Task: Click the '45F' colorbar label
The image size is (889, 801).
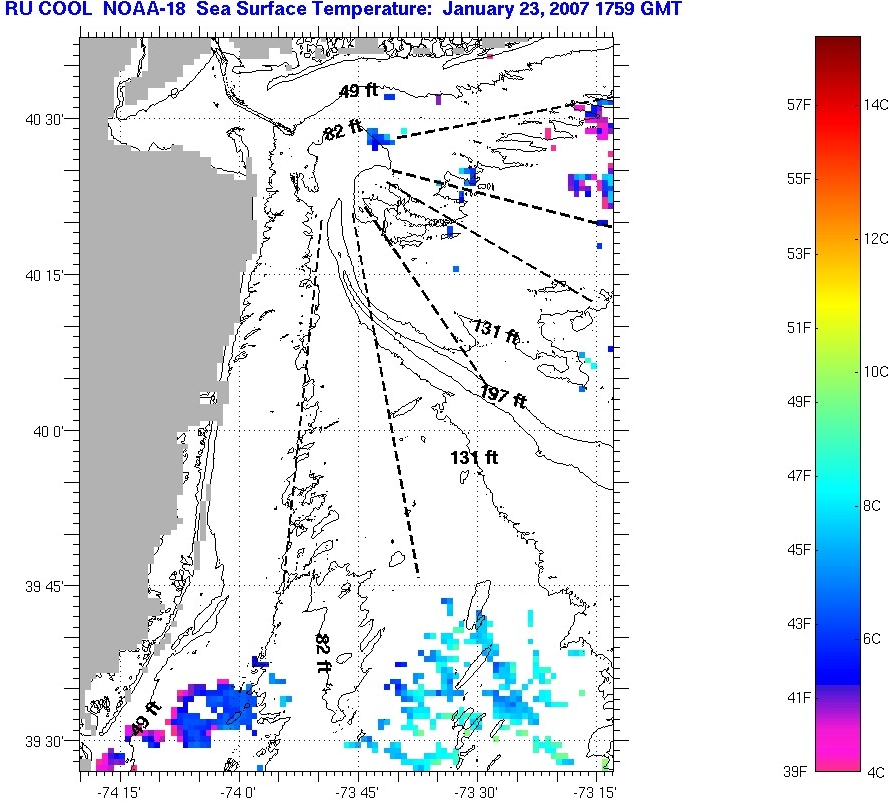Action: [798, 550]
